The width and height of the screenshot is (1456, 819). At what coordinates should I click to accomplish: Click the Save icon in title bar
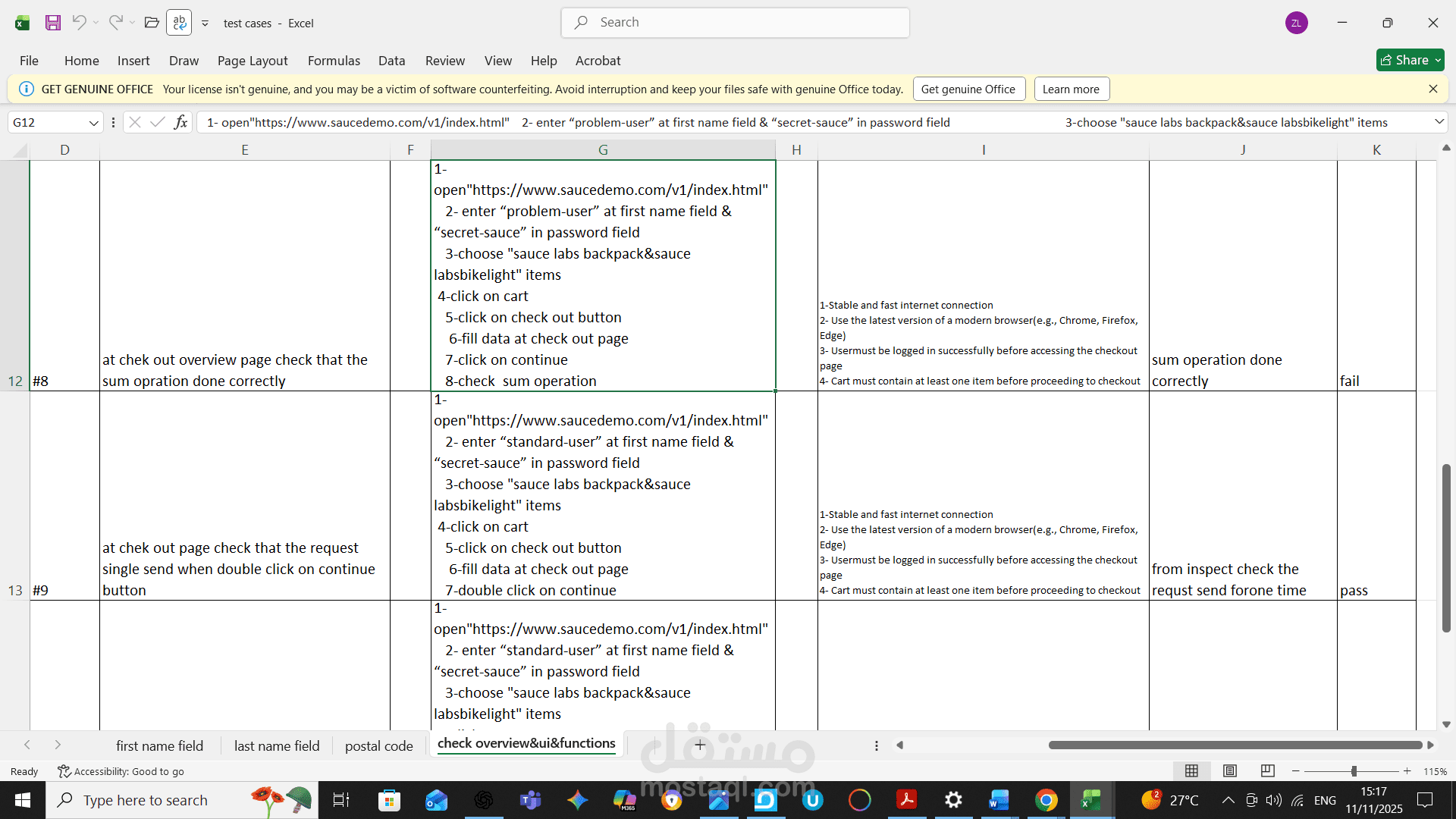(52, 23)
